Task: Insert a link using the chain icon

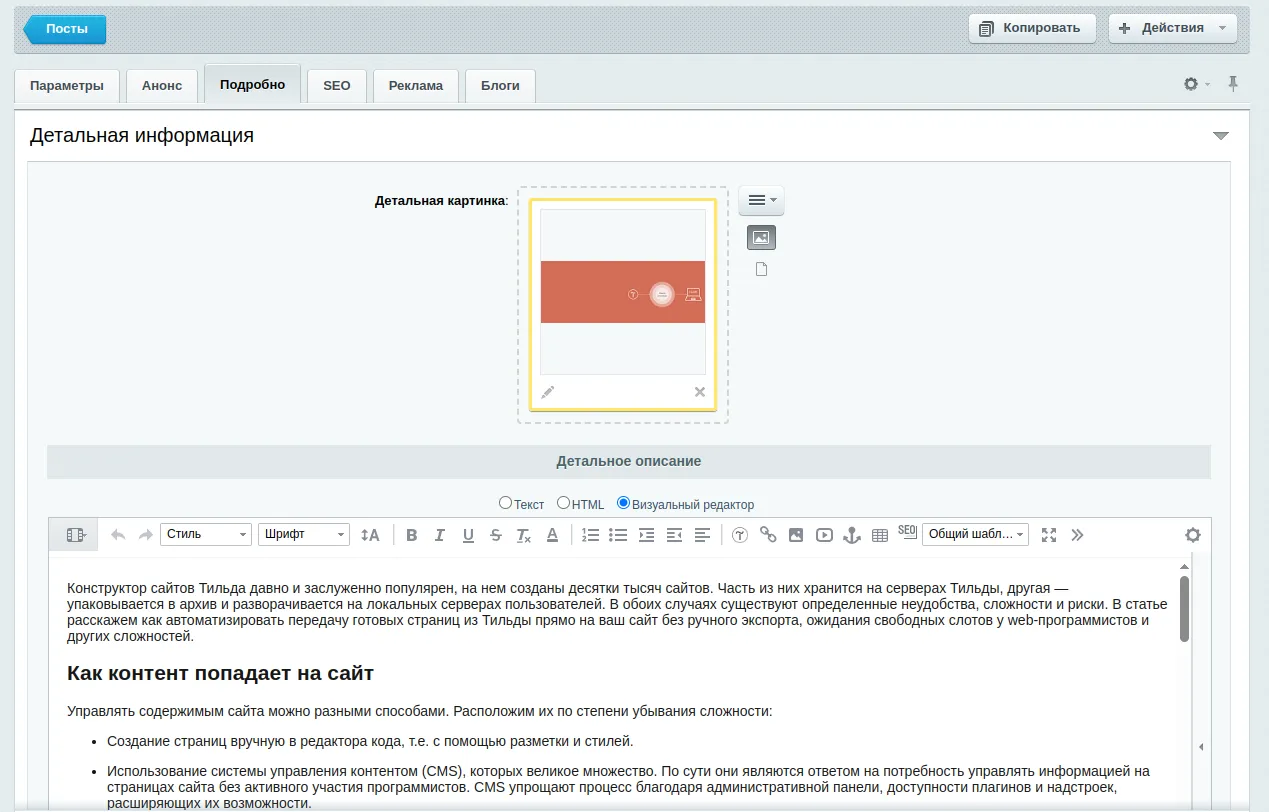Action: coord(768,535)
